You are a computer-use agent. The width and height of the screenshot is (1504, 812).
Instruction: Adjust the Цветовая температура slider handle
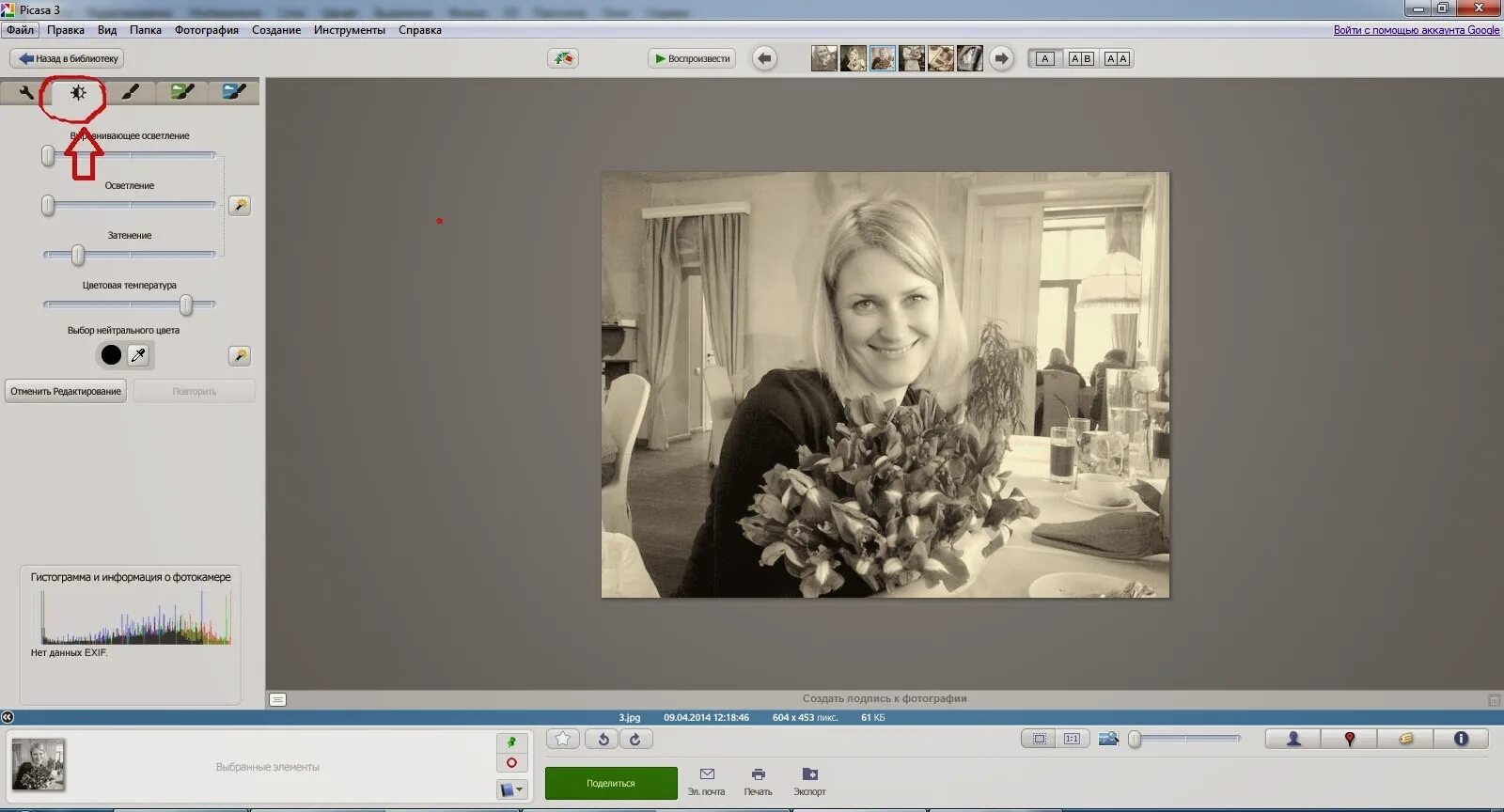[186, 304]
